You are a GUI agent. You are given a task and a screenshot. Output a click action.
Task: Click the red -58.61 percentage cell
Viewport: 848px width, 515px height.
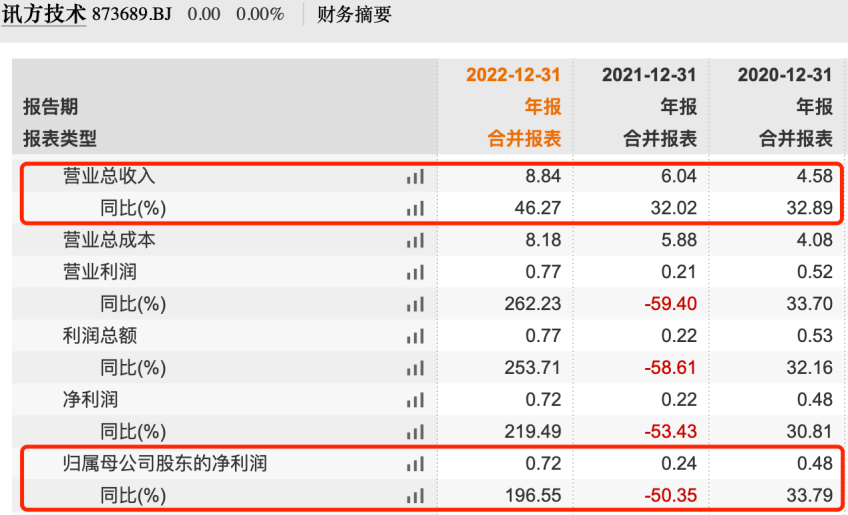pos(671,368)
